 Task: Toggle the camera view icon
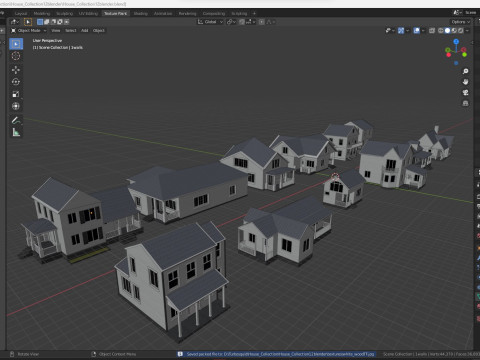(466, 92)
